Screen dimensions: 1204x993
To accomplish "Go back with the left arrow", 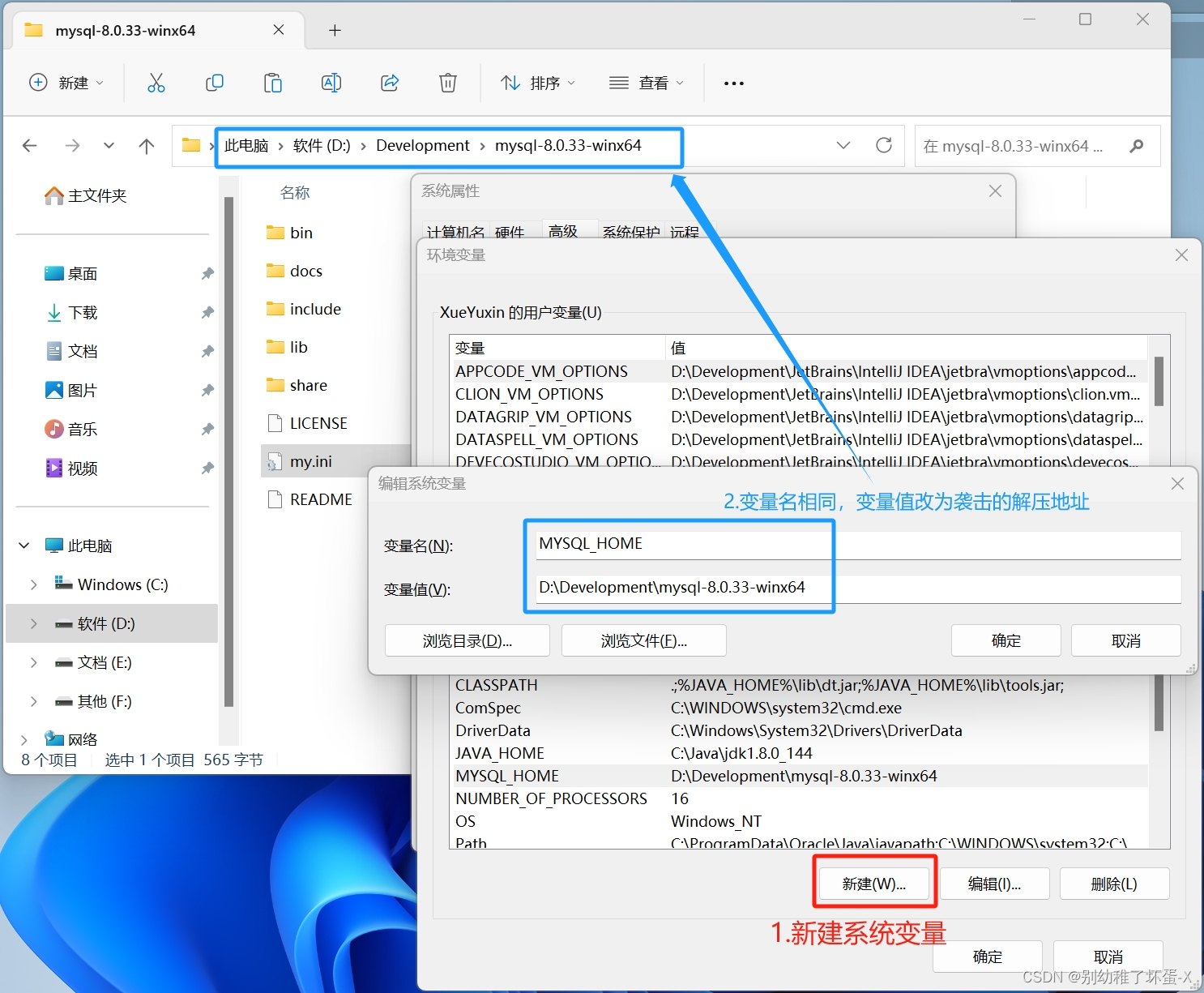I will [30, 146].
